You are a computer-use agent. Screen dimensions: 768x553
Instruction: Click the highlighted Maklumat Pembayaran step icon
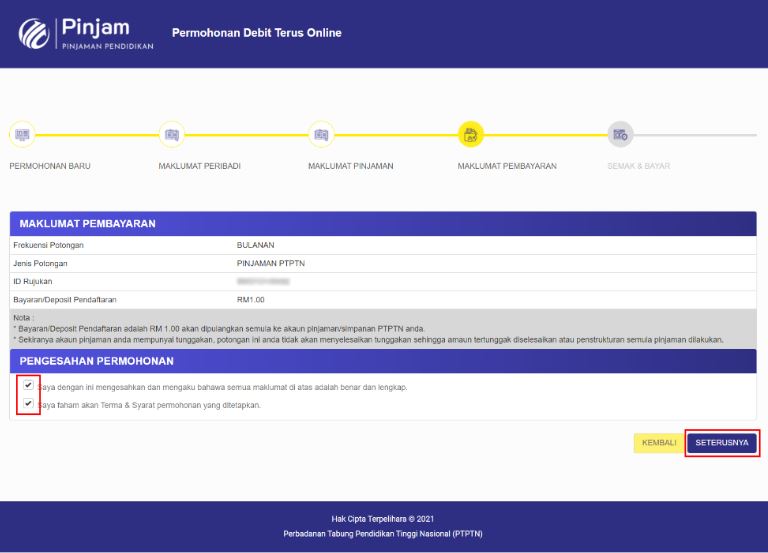(470, 134)
